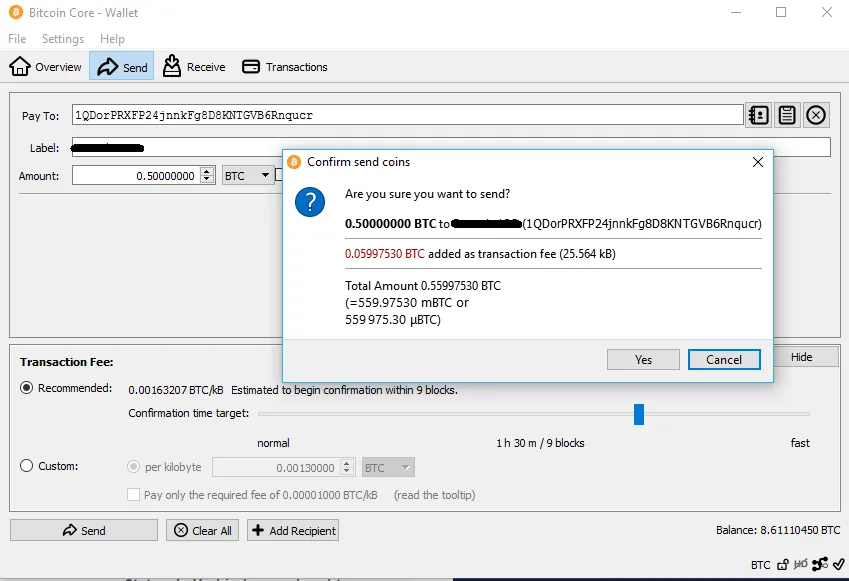Click the Balance: 8.61110450 BTC text
The height and width of the screenshot is (581, 849).
[778, 530]
